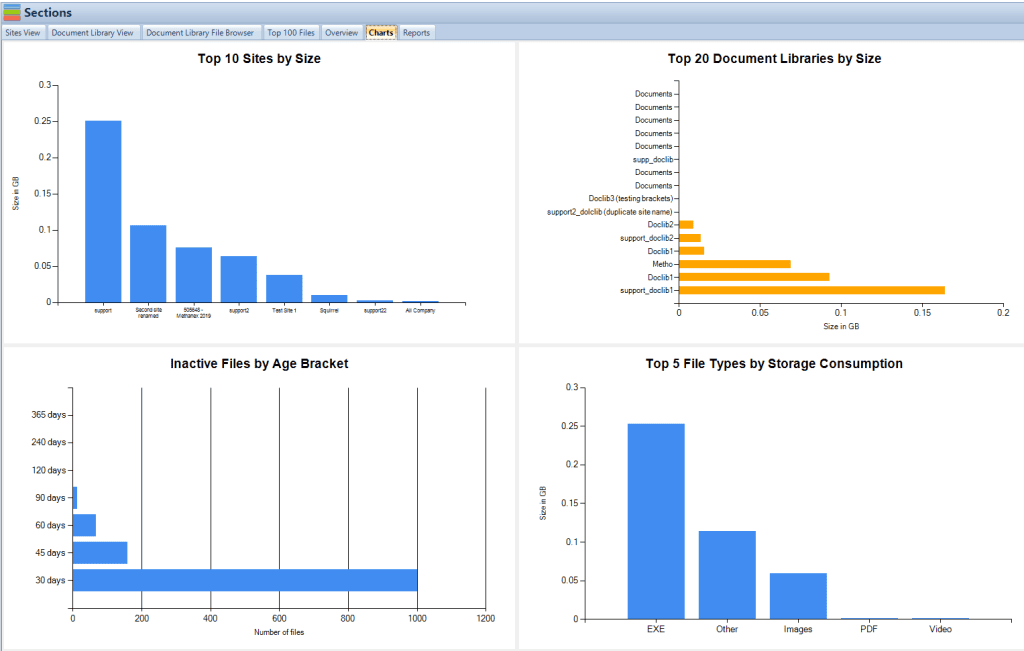Click the Sections app icon
Screen dimensions: 1024x651
(x=12, y=12)
